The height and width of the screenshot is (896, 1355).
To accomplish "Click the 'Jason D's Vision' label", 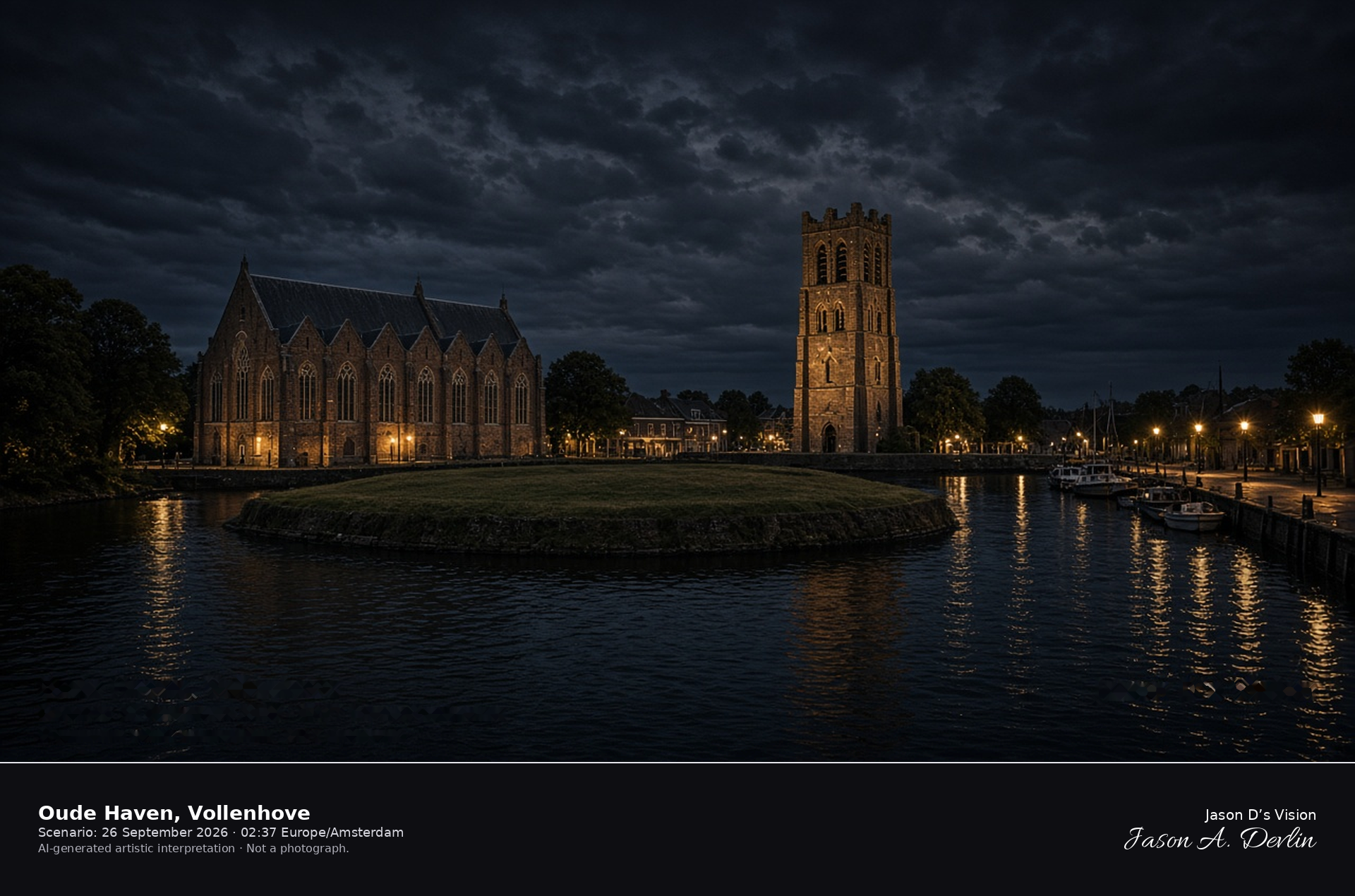I will (x=1260, y=815).
